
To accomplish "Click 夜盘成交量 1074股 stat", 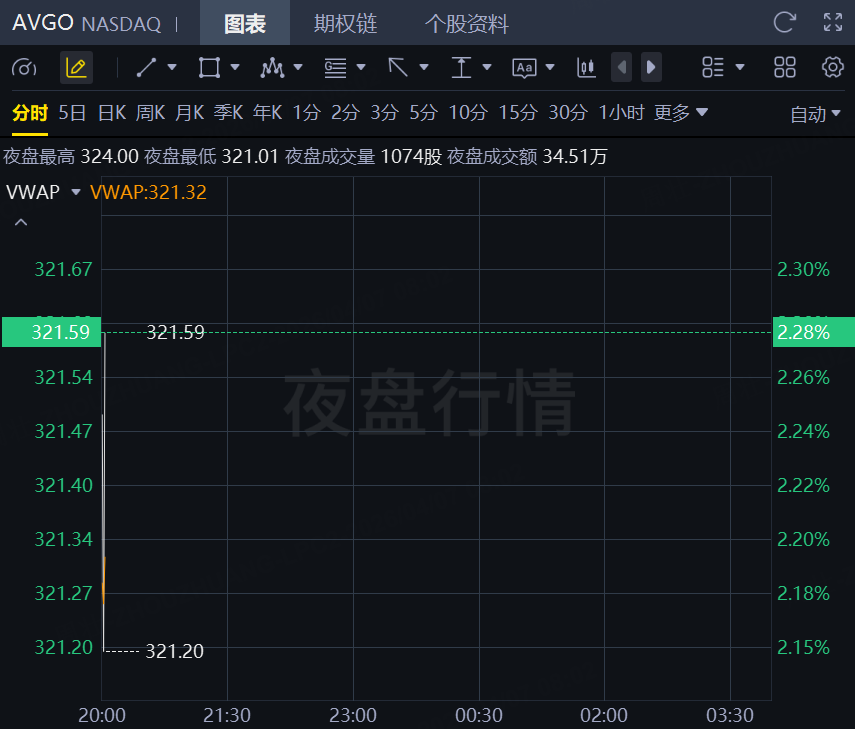I will point(363,157).
